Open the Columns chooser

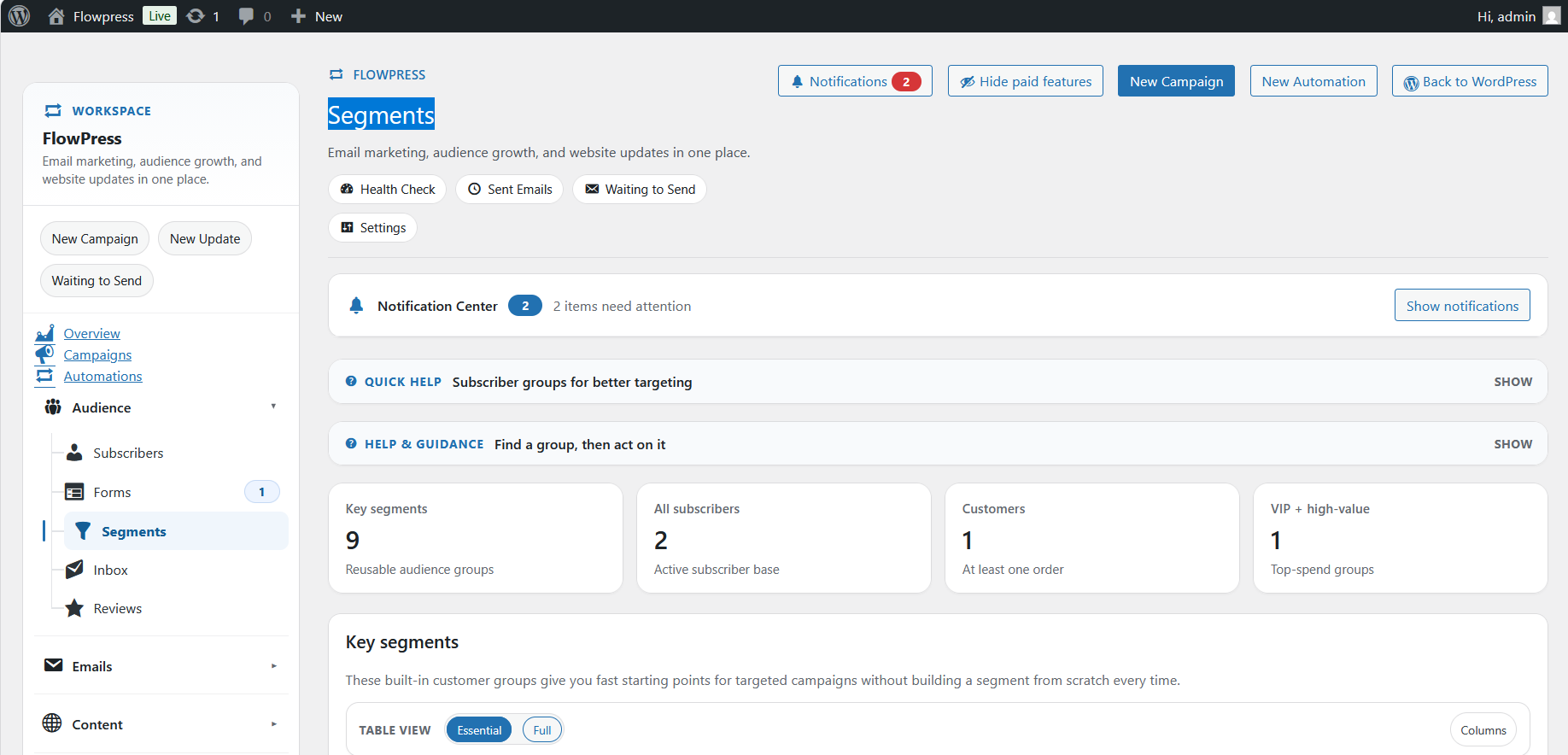(1483, 730)
